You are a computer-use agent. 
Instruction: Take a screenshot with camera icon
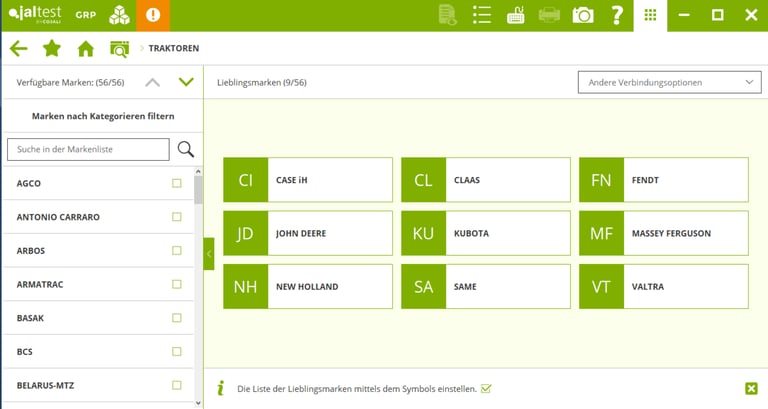coord(583,15)
